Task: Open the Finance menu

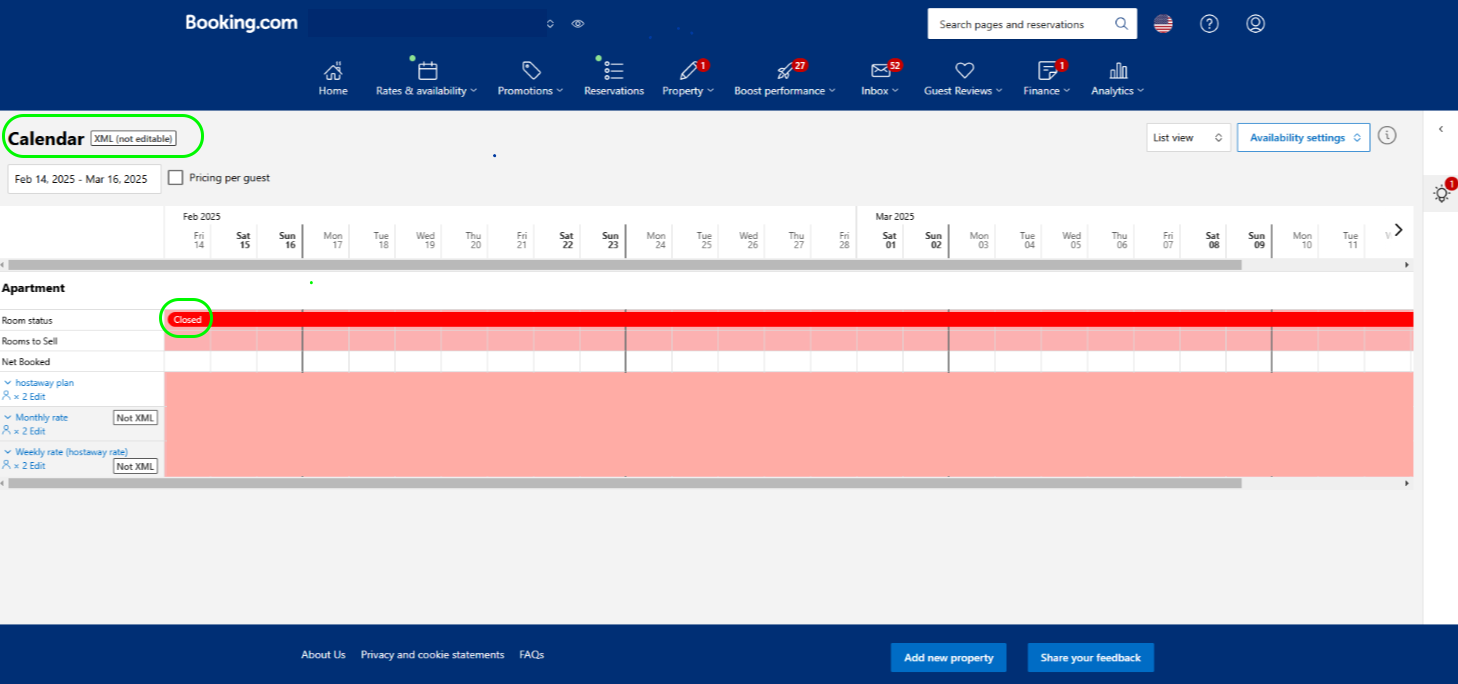Action: click(1047, 90)
